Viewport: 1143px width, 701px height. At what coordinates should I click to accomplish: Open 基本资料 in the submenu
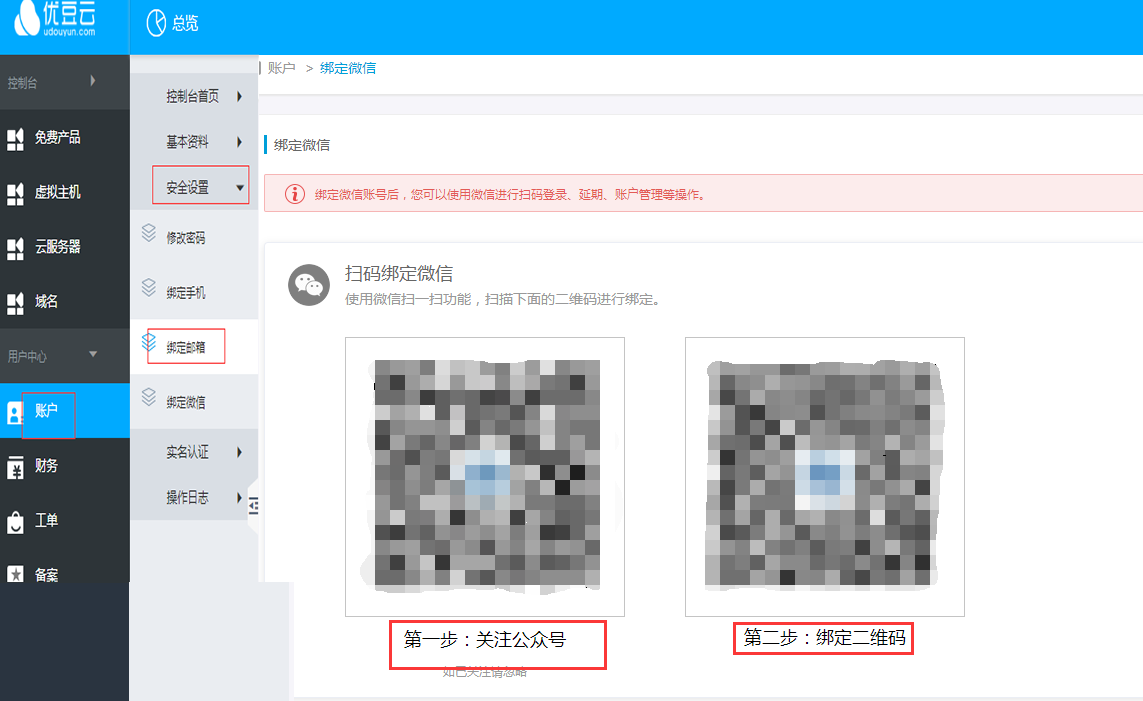(187, 142)
